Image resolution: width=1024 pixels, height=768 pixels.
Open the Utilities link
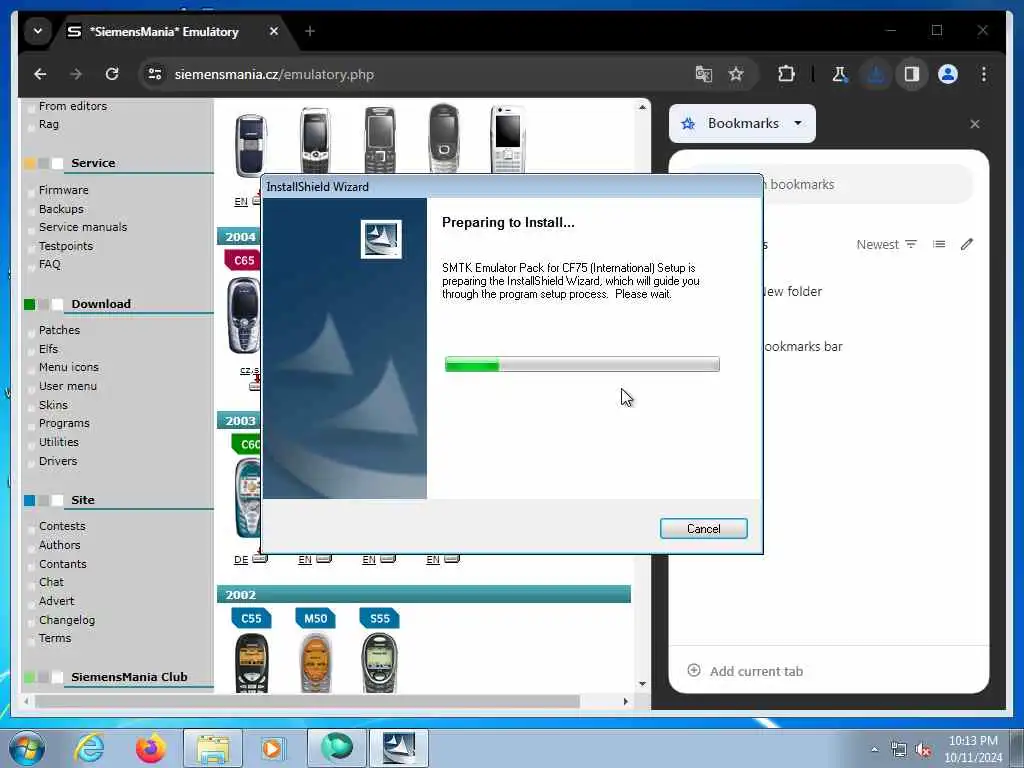click(x=58, y=442)
